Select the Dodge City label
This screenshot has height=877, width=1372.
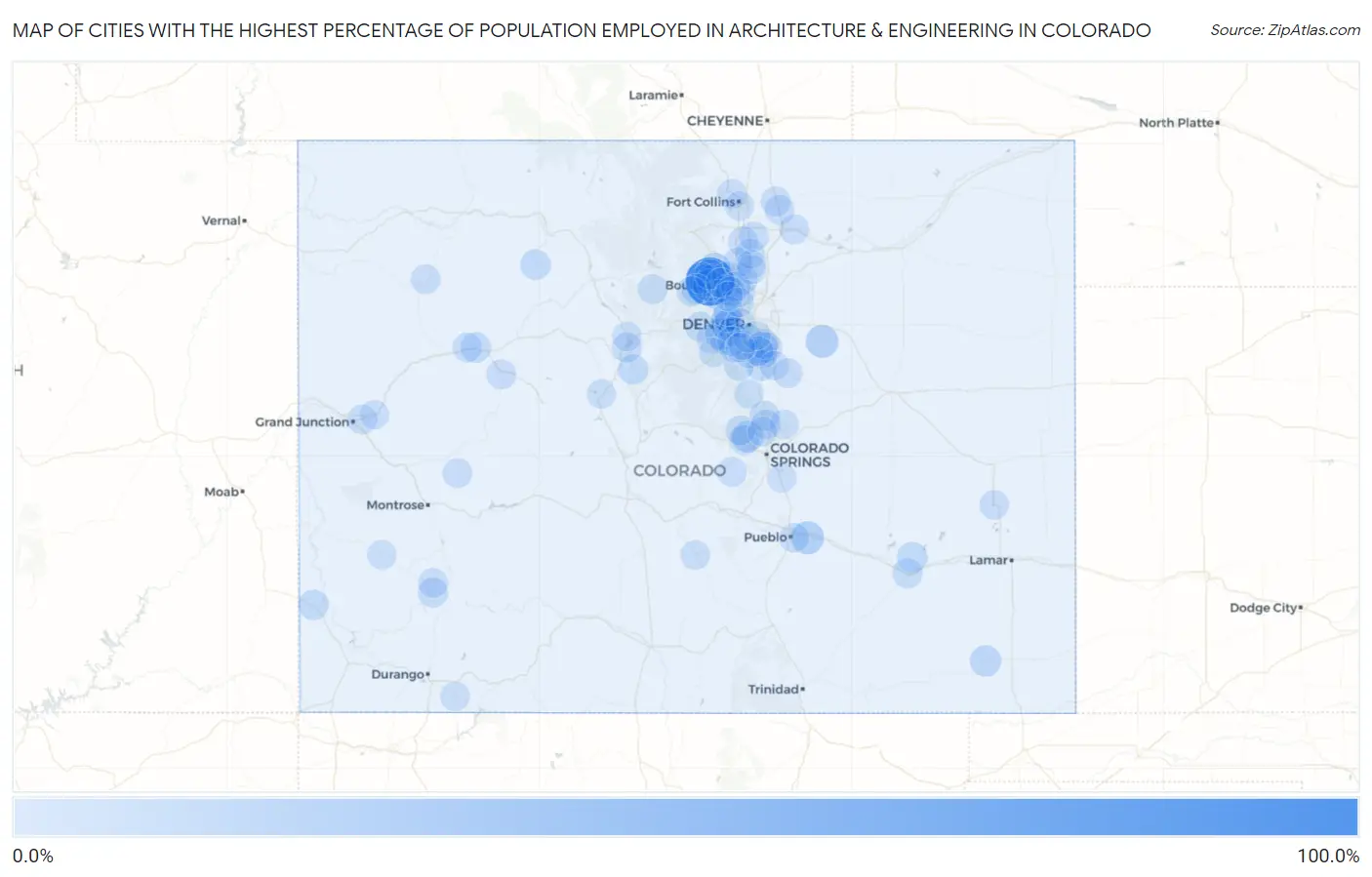[1266, 608]
